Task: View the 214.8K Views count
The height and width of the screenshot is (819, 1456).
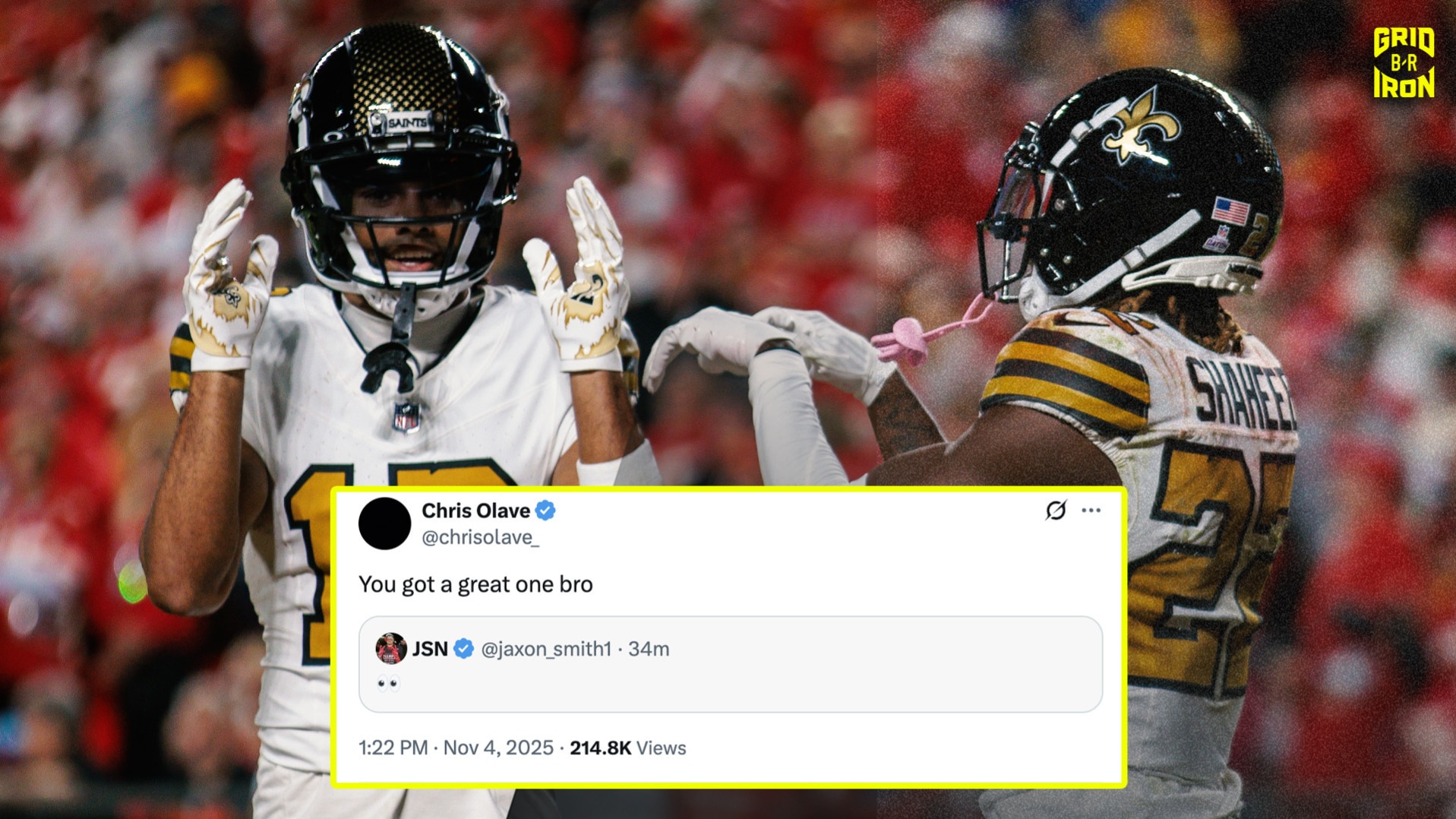Action: (x=628, y=748)
